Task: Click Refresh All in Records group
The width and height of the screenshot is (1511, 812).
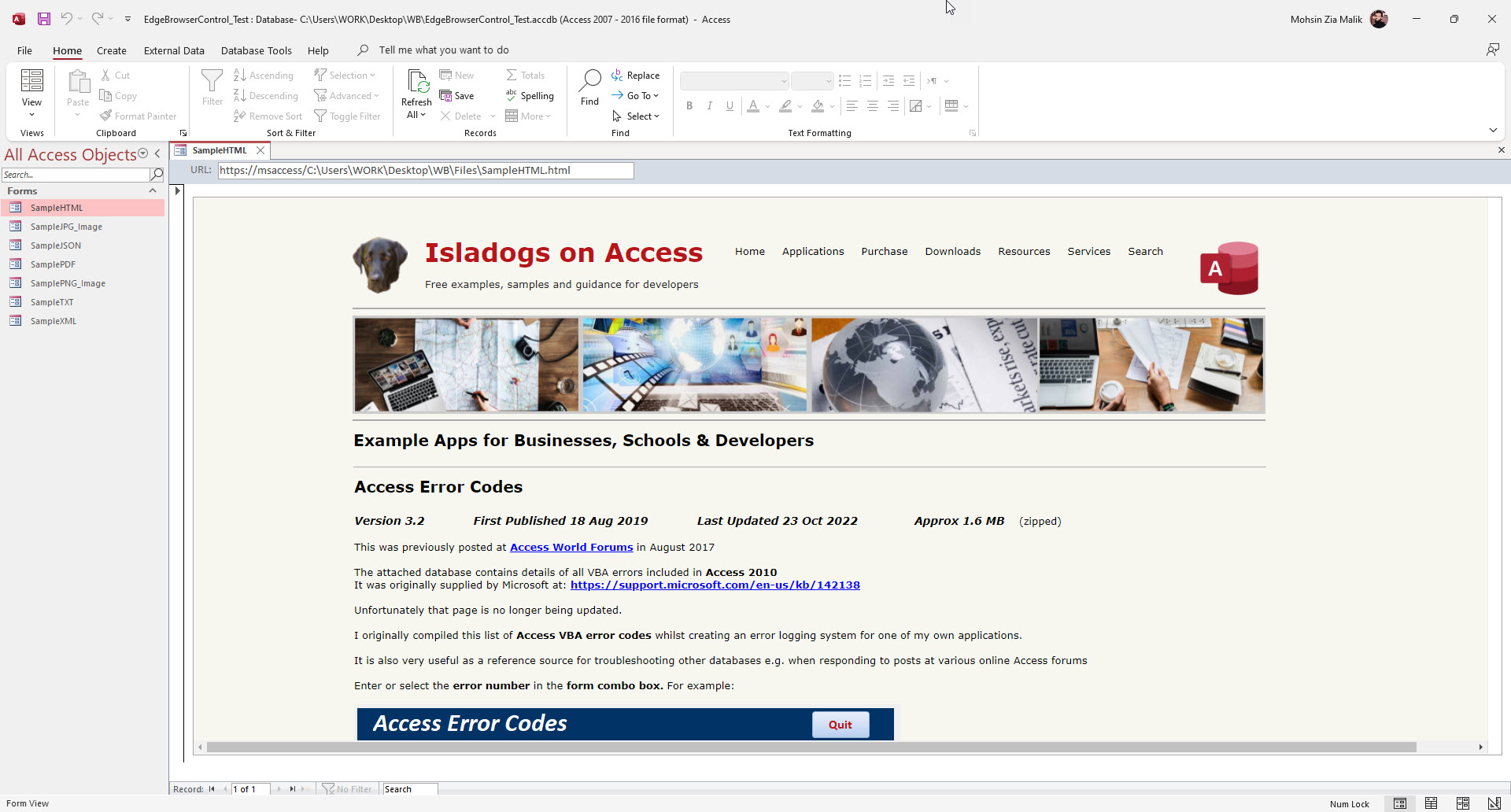Action: coord(416,94)
